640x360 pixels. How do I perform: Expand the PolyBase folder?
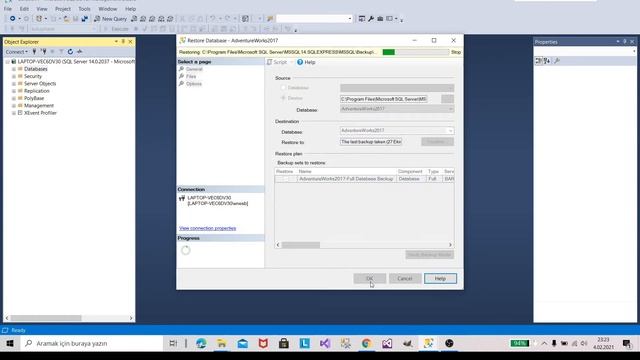click(13, 98)
